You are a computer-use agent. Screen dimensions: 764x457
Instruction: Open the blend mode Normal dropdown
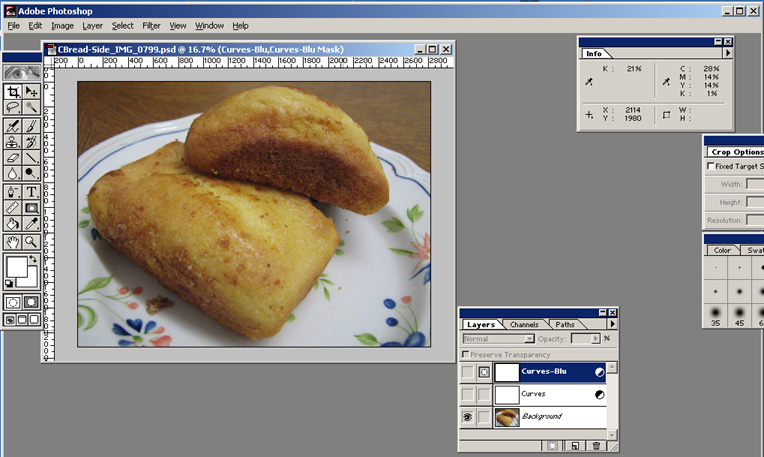click(x=498, y=339)
